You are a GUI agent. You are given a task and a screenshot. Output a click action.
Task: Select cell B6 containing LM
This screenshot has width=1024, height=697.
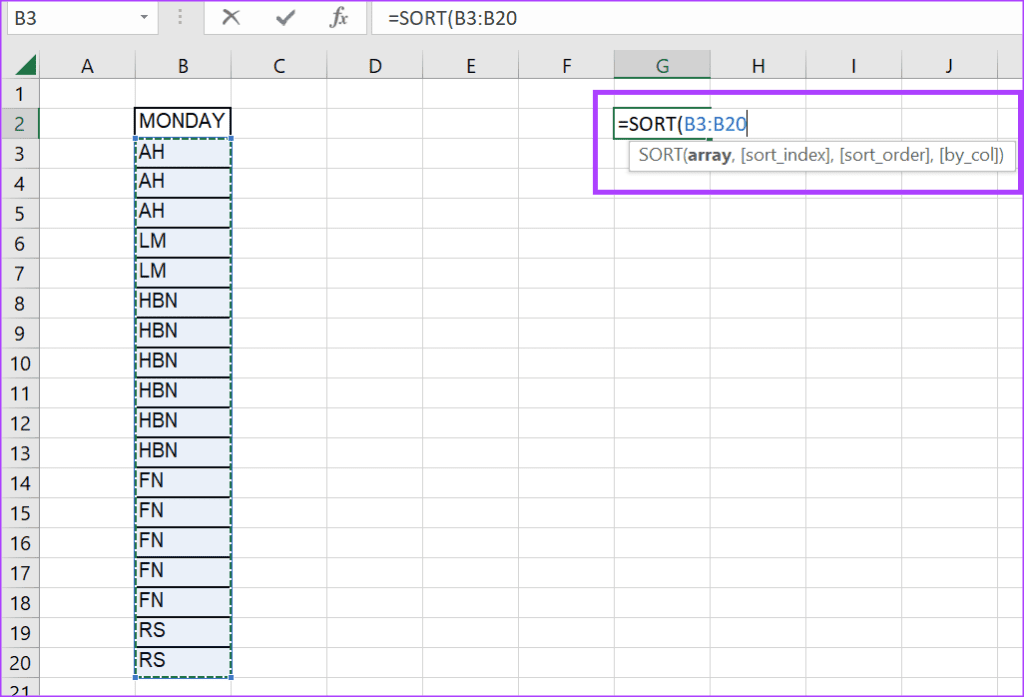(183, 242)
